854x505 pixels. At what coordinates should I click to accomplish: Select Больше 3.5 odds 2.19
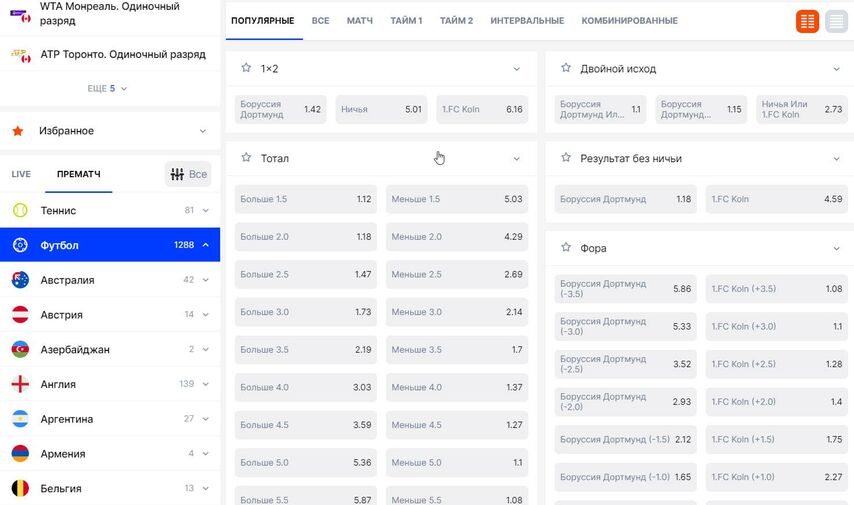tap(306, 350)
